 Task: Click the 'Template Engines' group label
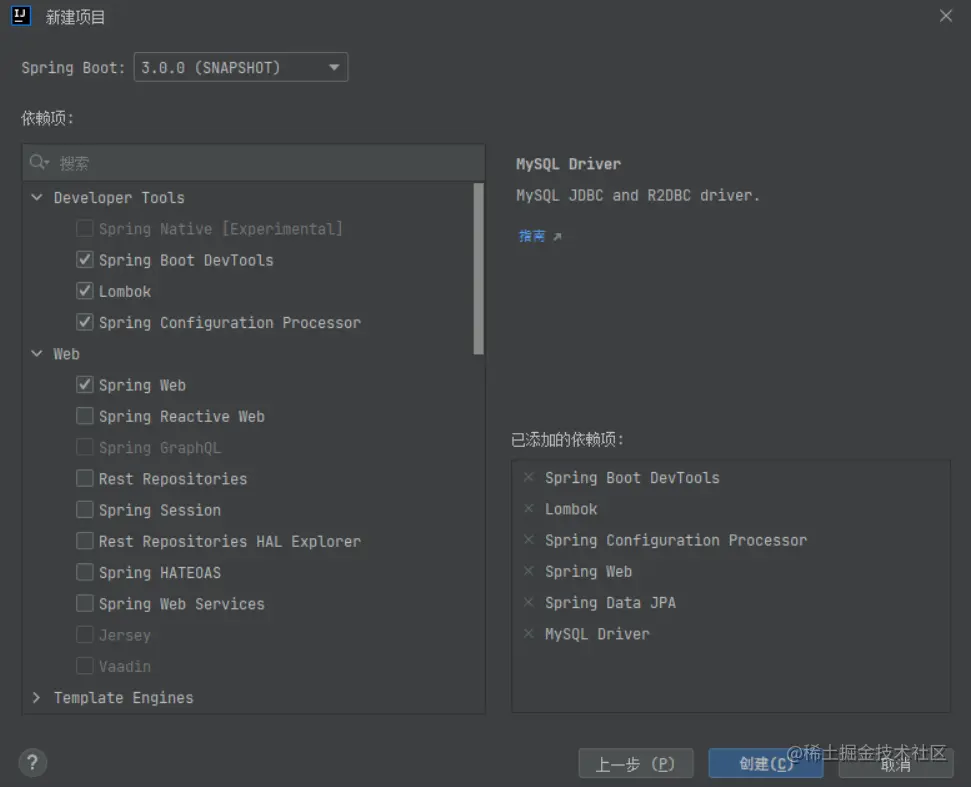click(x=123, y=697)
